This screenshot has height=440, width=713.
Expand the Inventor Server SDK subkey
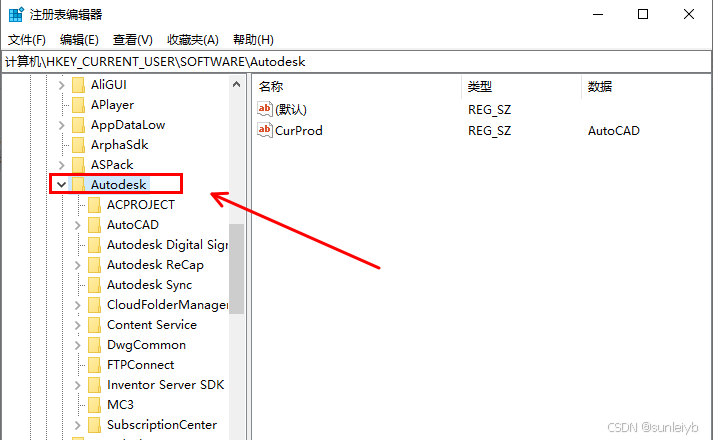(x=77, y=385)
